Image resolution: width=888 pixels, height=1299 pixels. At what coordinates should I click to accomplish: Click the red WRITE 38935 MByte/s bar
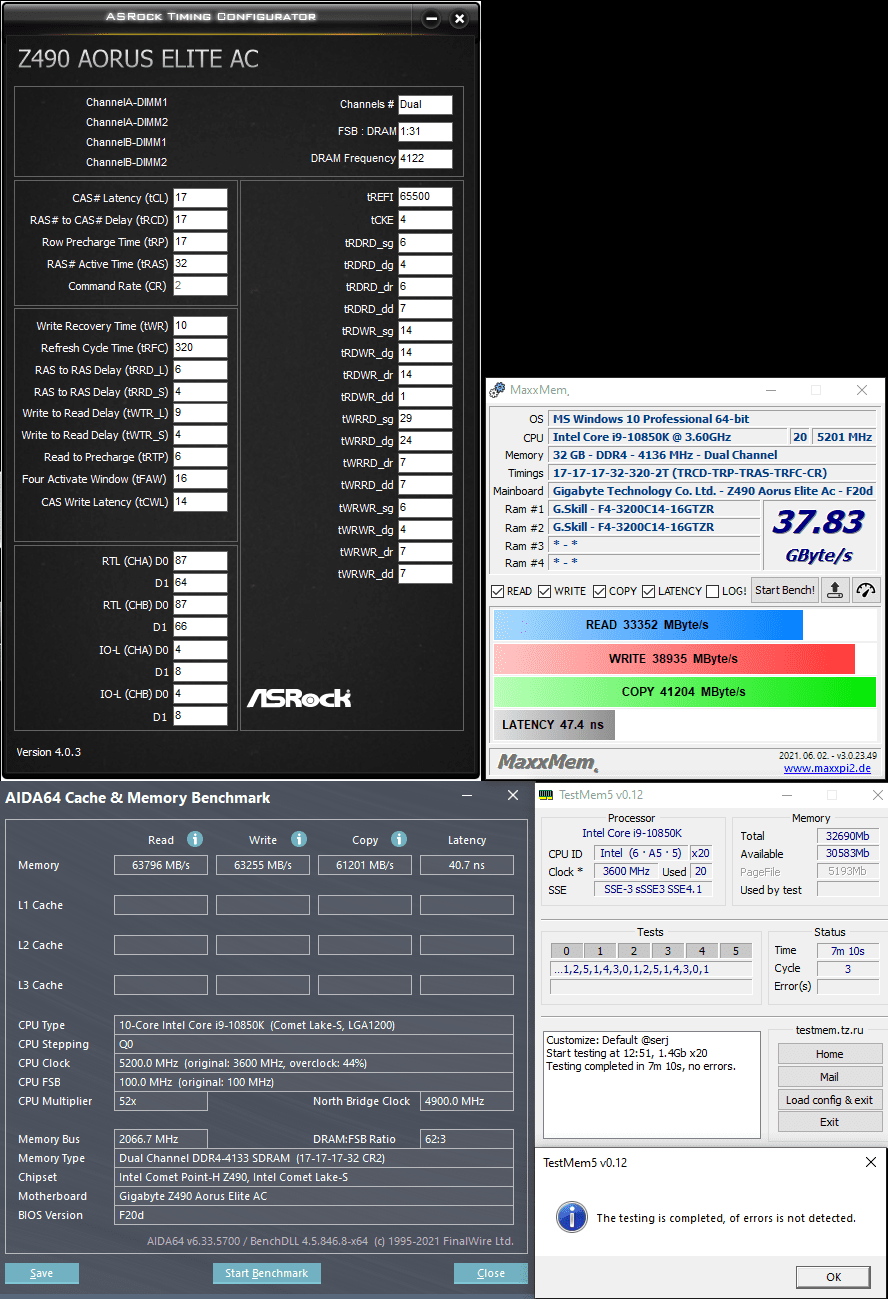tap(674, 659)
